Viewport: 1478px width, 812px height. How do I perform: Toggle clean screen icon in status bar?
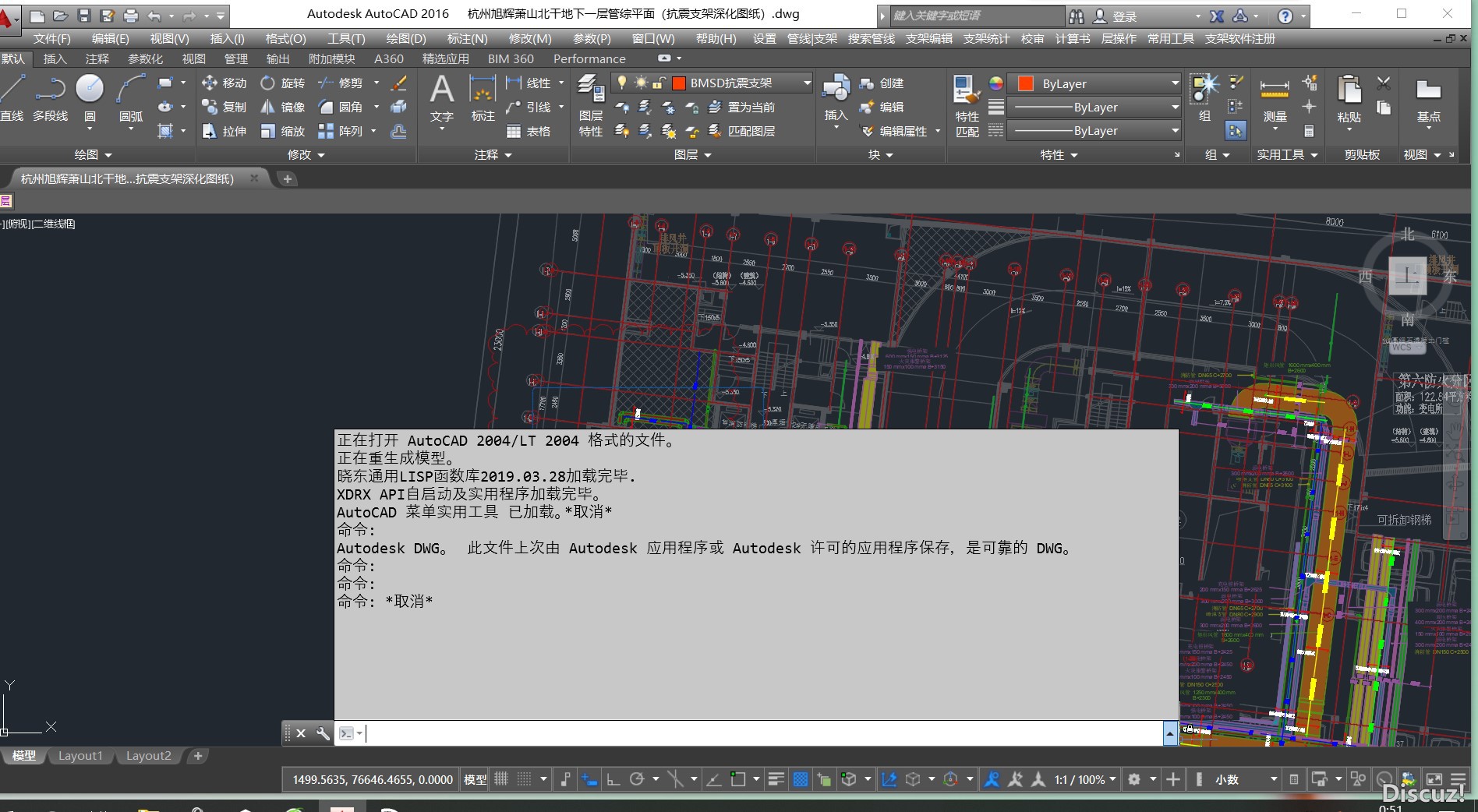(1434, 778)
